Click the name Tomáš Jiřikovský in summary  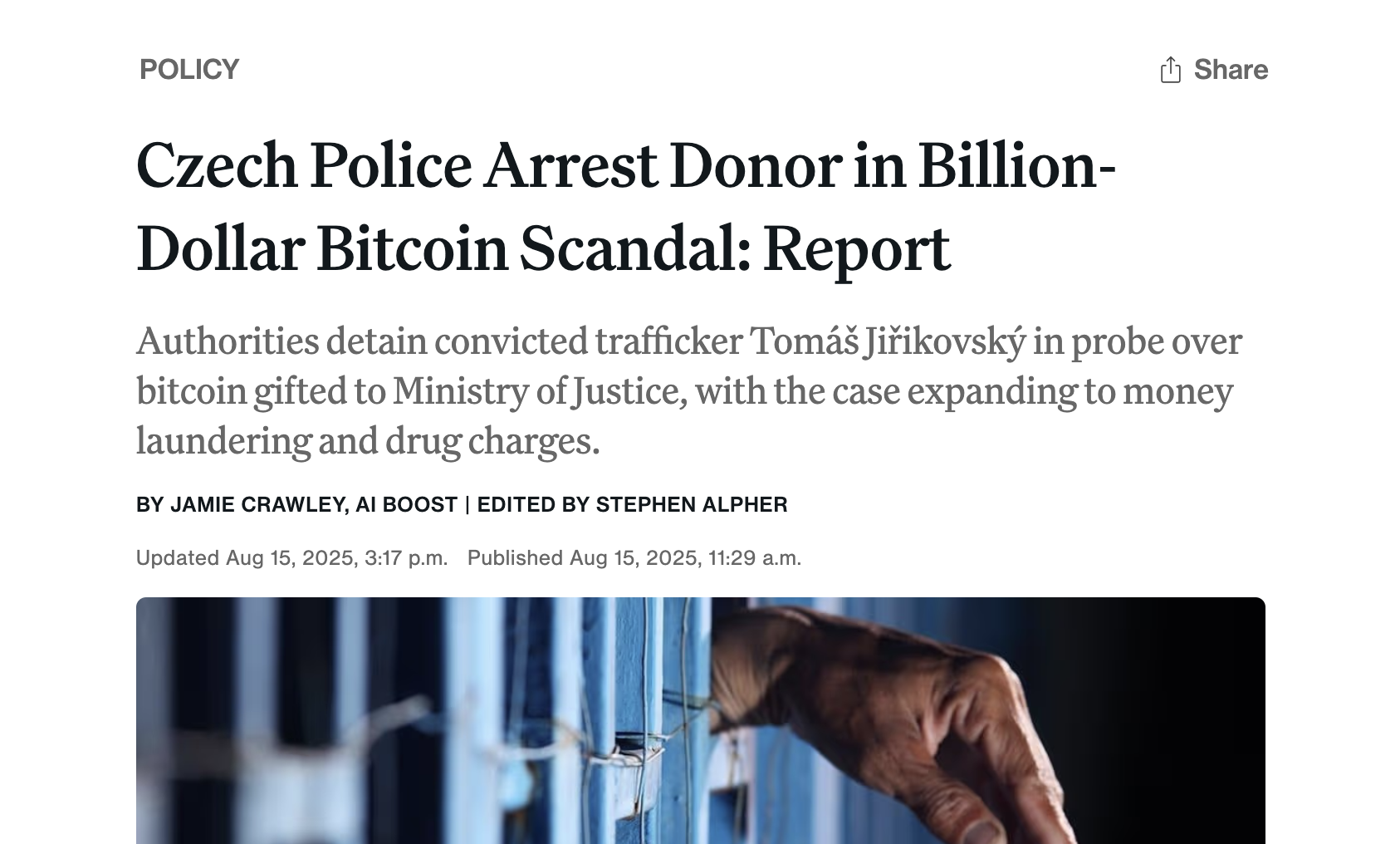[x=888, y=341]
